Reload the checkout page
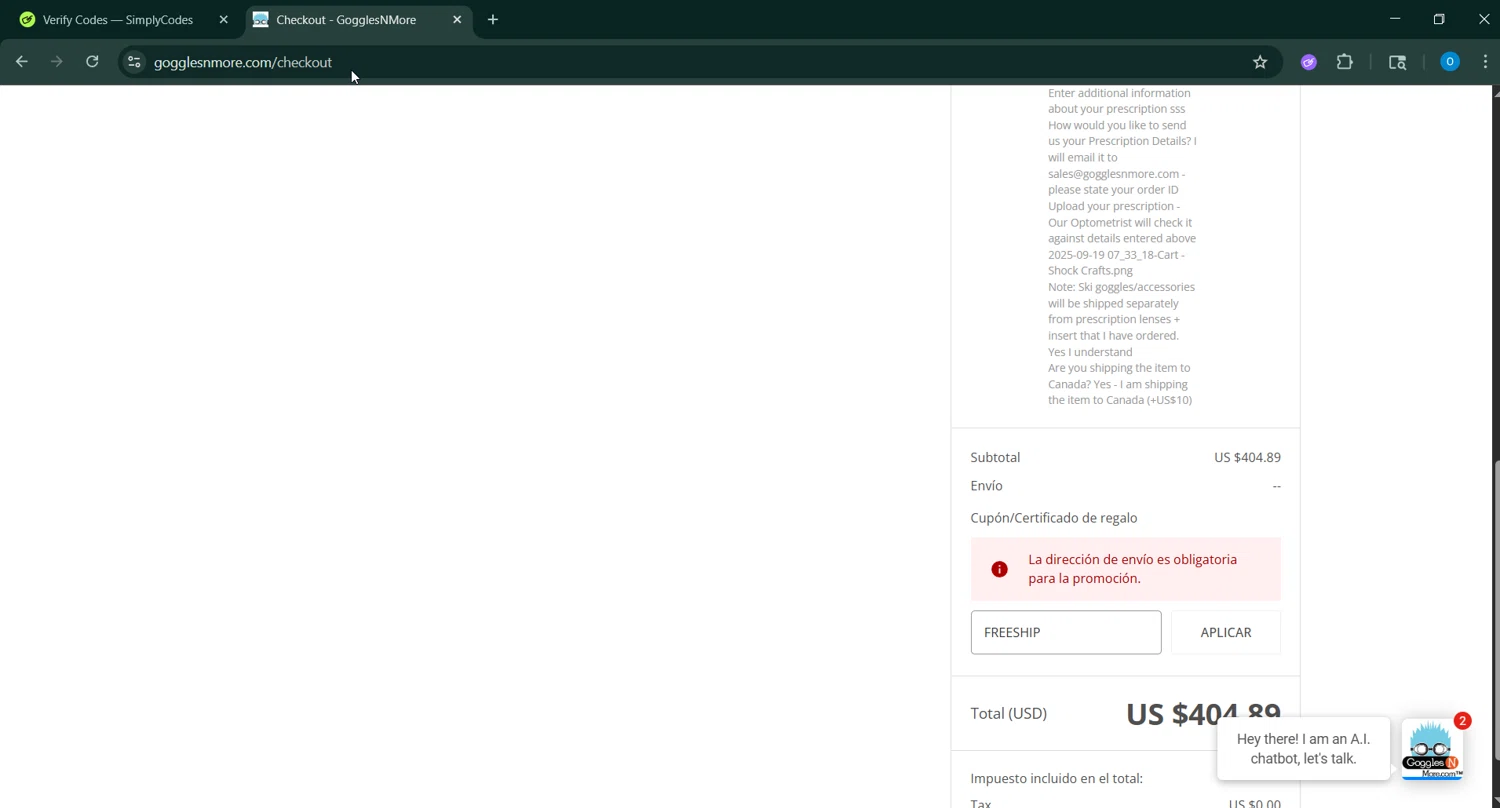1500x808 pixels. 92,62
